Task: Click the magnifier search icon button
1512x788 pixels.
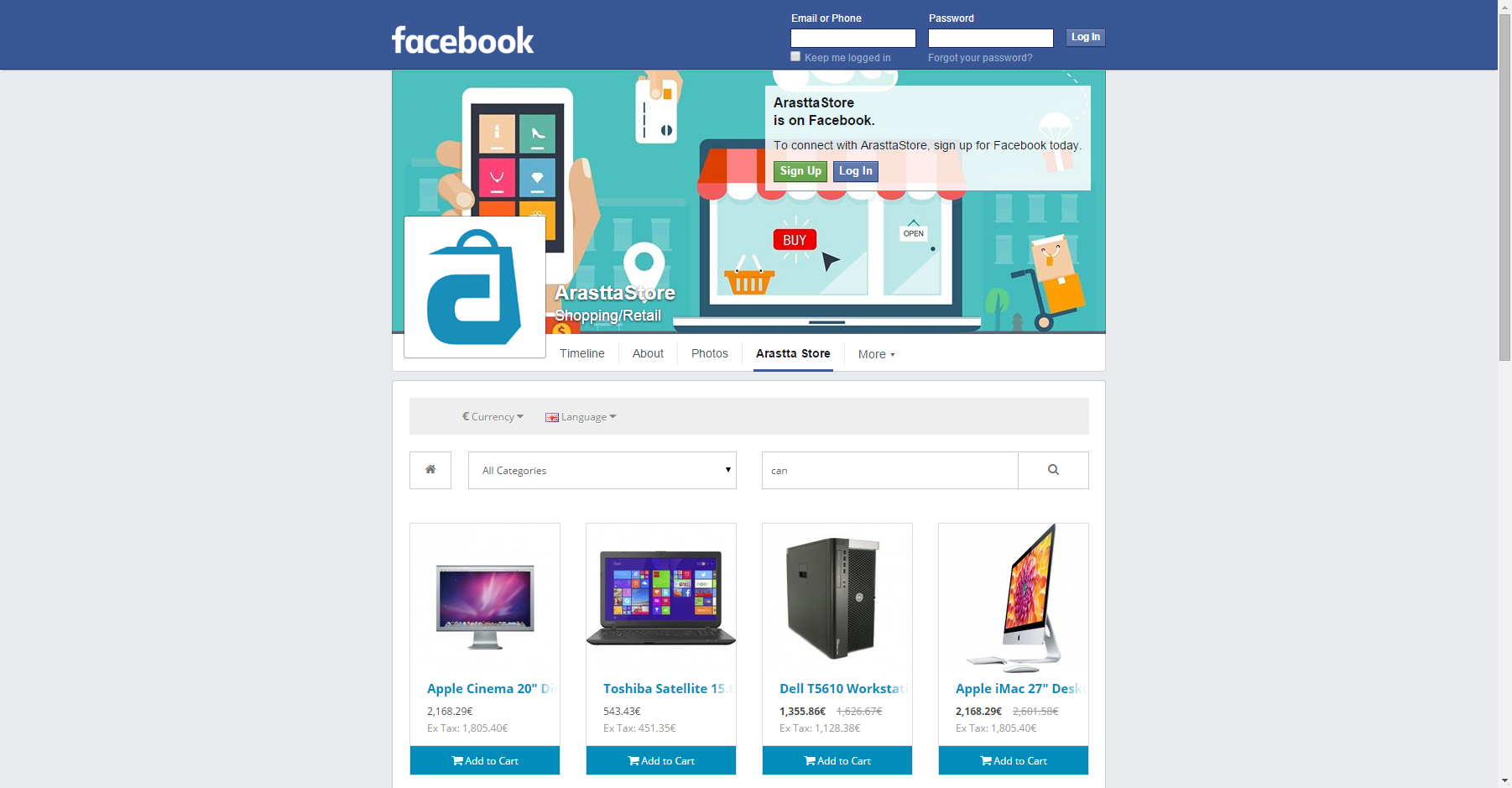Action: tap(1053, 470)
